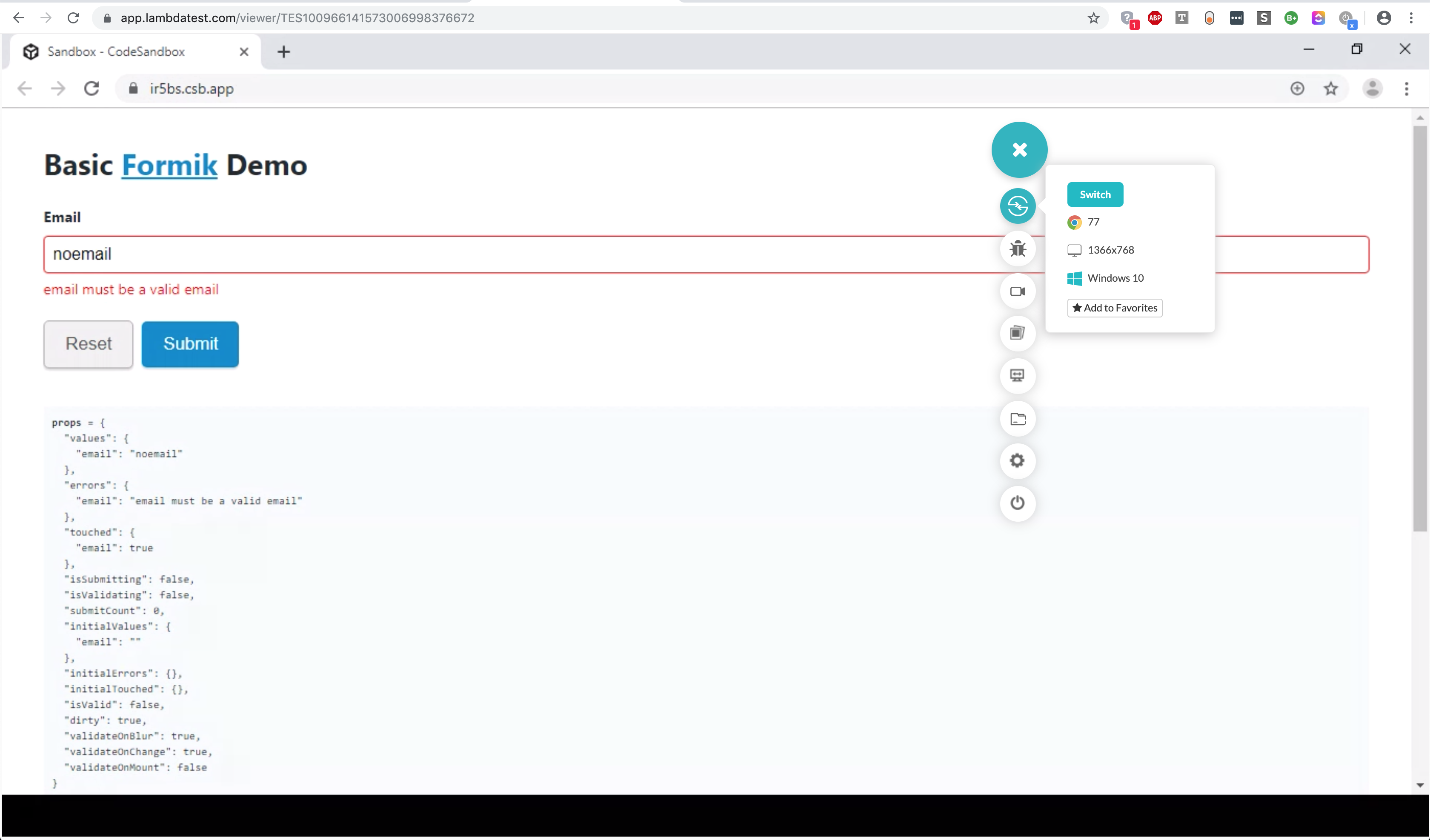Click inside the Email input field
Image resolution: width=1430 pixels, height=840 pixels.
(397, 254)
